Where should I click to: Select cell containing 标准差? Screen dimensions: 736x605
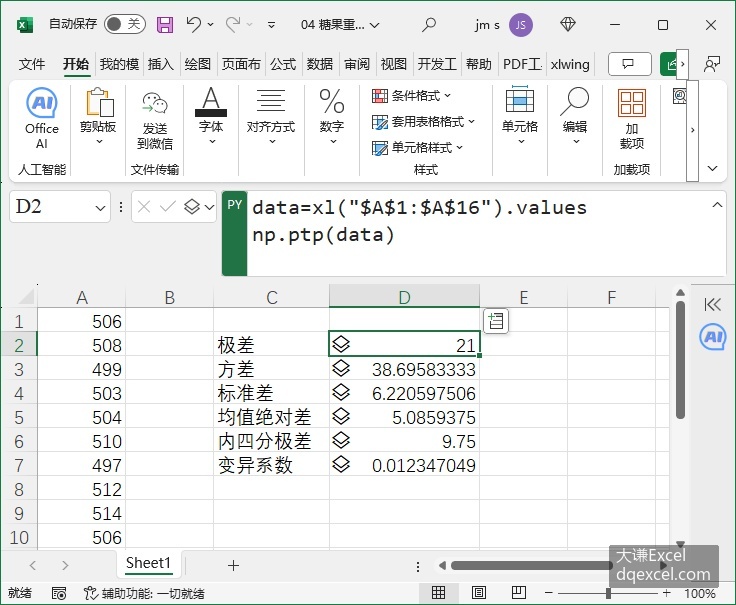271,393
